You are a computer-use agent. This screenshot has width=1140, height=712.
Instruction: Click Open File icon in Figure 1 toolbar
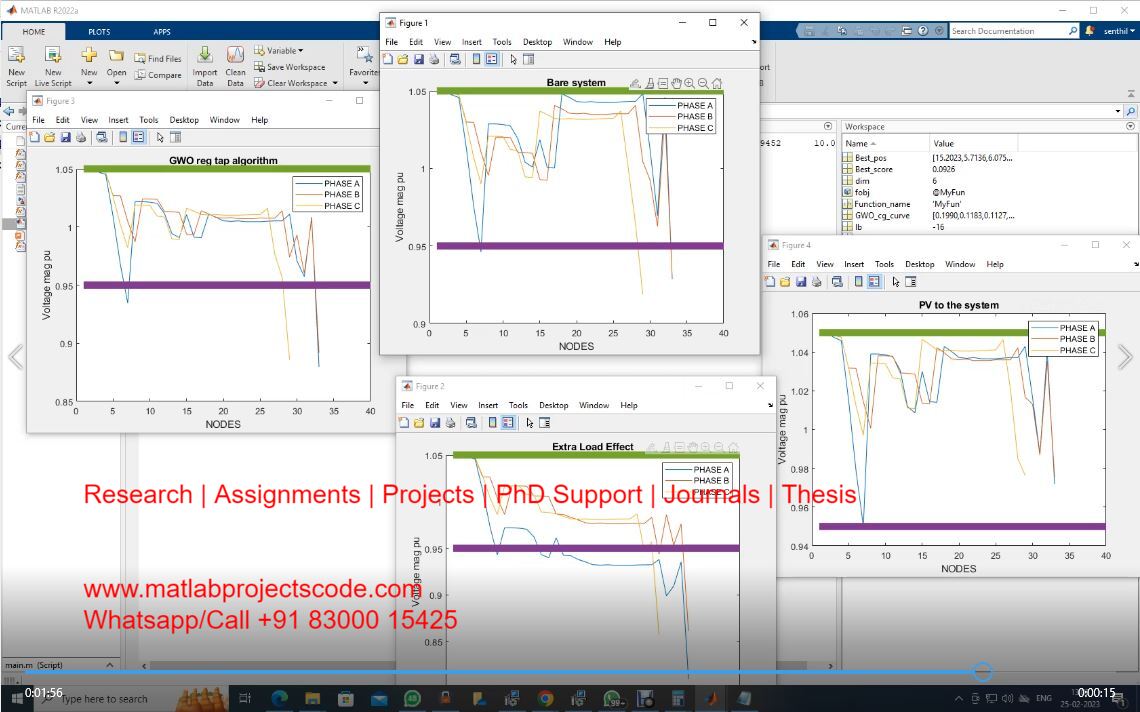[x=403, y=60]
